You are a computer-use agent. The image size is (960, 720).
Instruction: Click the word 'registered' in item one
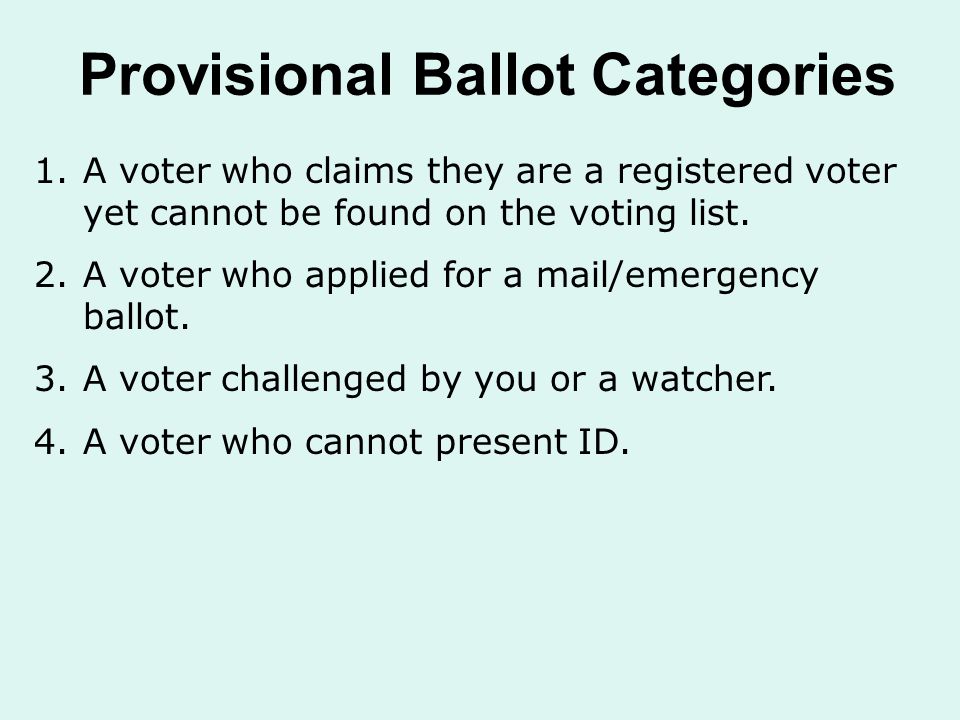pyautogui.click(x=705, y=173)
